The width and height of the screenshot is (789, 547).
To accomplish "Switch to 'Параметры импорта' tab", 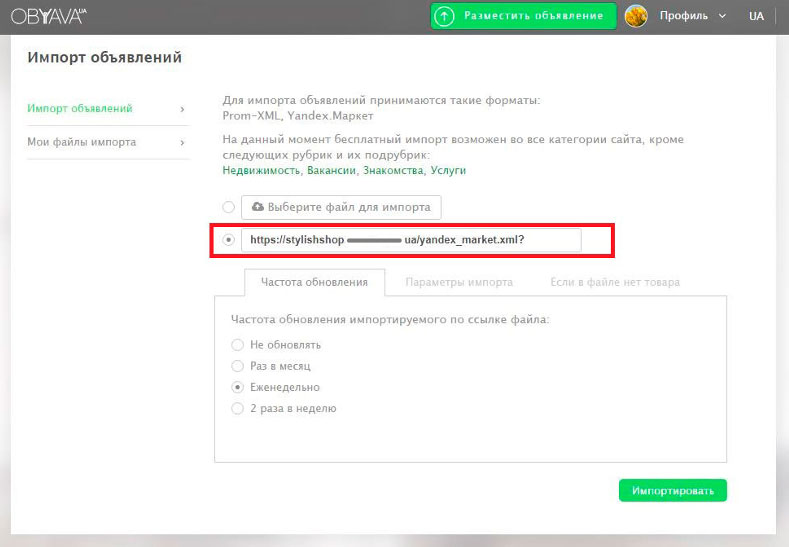I will [x=459, y=282].
